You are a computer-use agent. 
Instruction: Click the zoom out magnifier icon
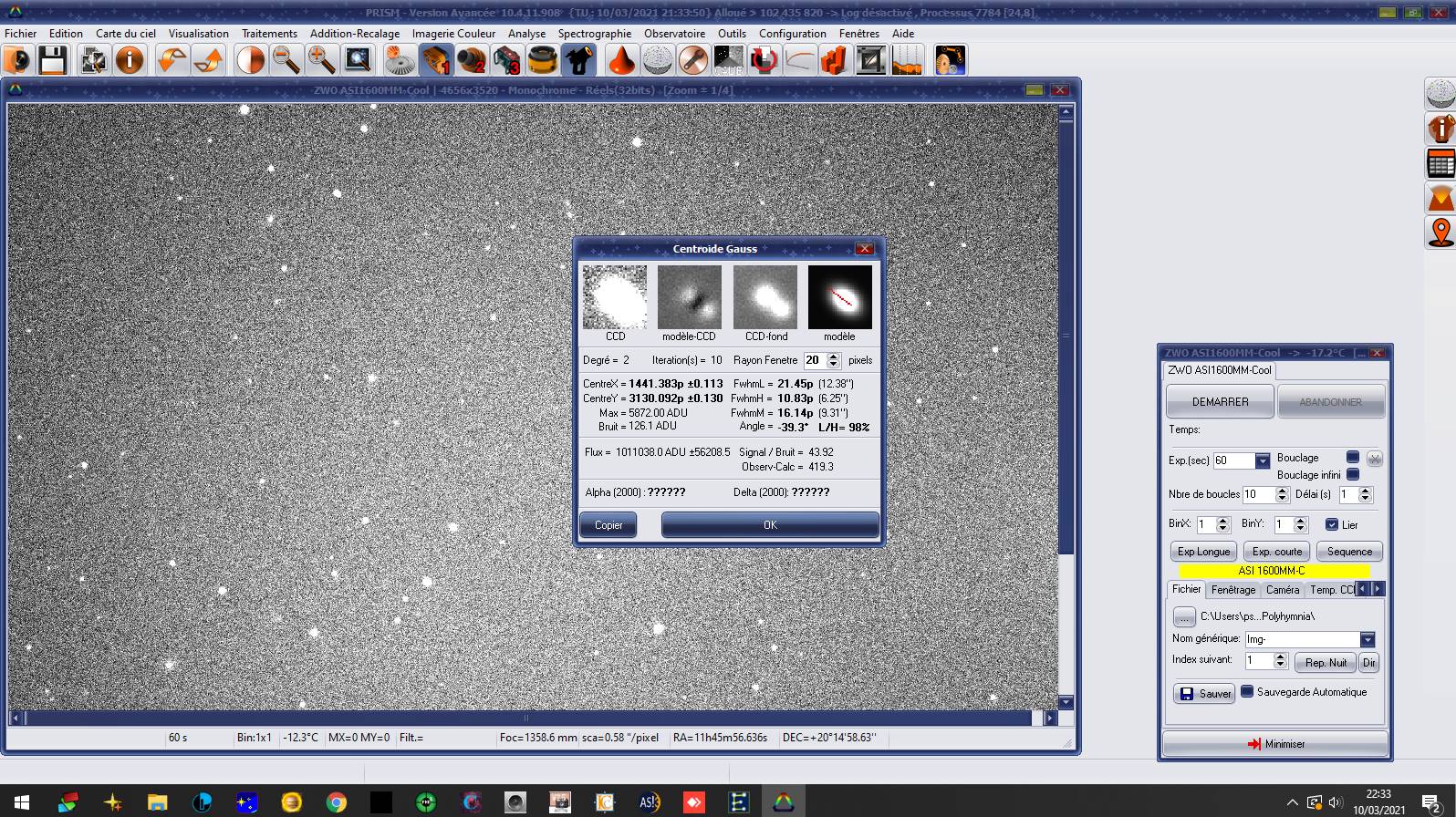pyautogui.click(x=286, y=60)
